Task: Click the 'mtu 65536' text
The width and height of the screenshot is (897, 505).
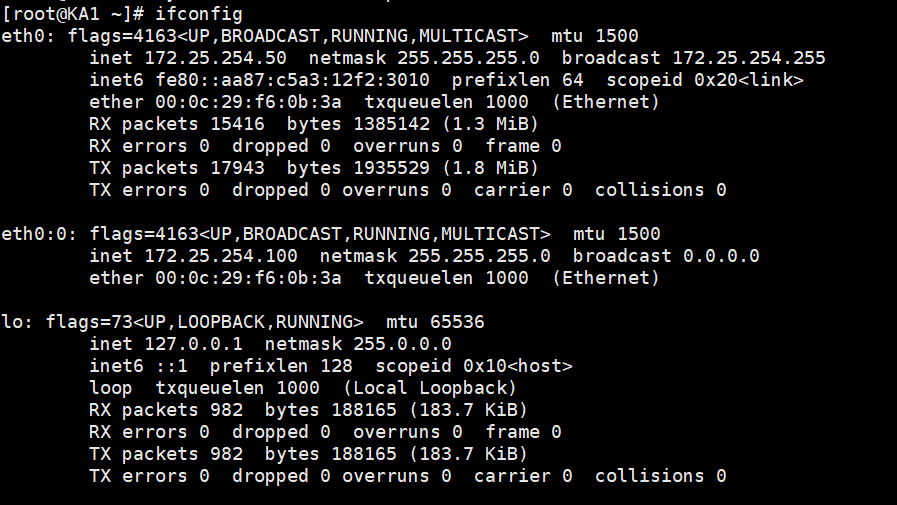Action: (435, 322)
